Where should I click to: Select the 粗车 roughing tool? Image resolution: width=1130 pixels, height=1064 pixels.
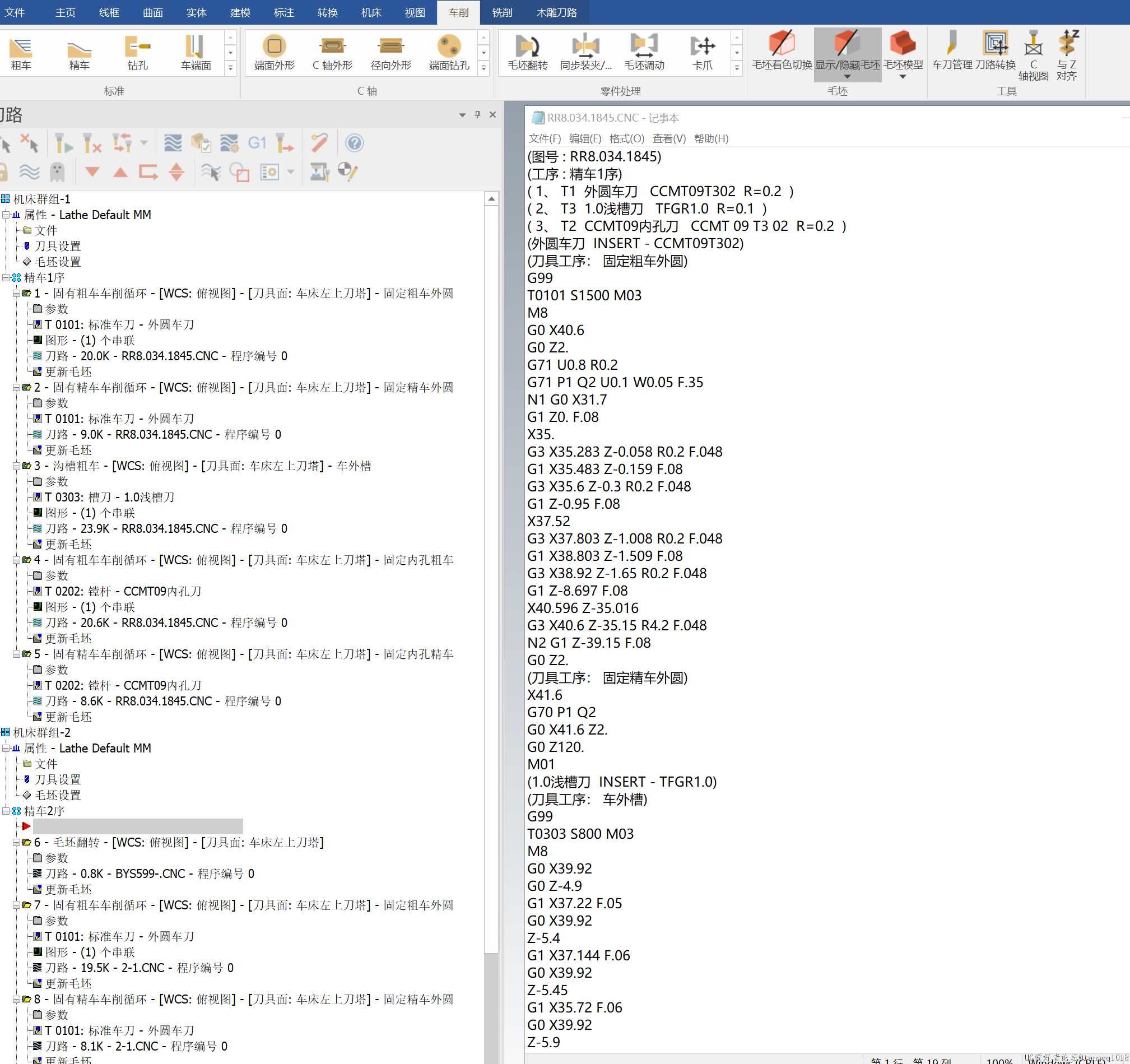tap(21, 53)
